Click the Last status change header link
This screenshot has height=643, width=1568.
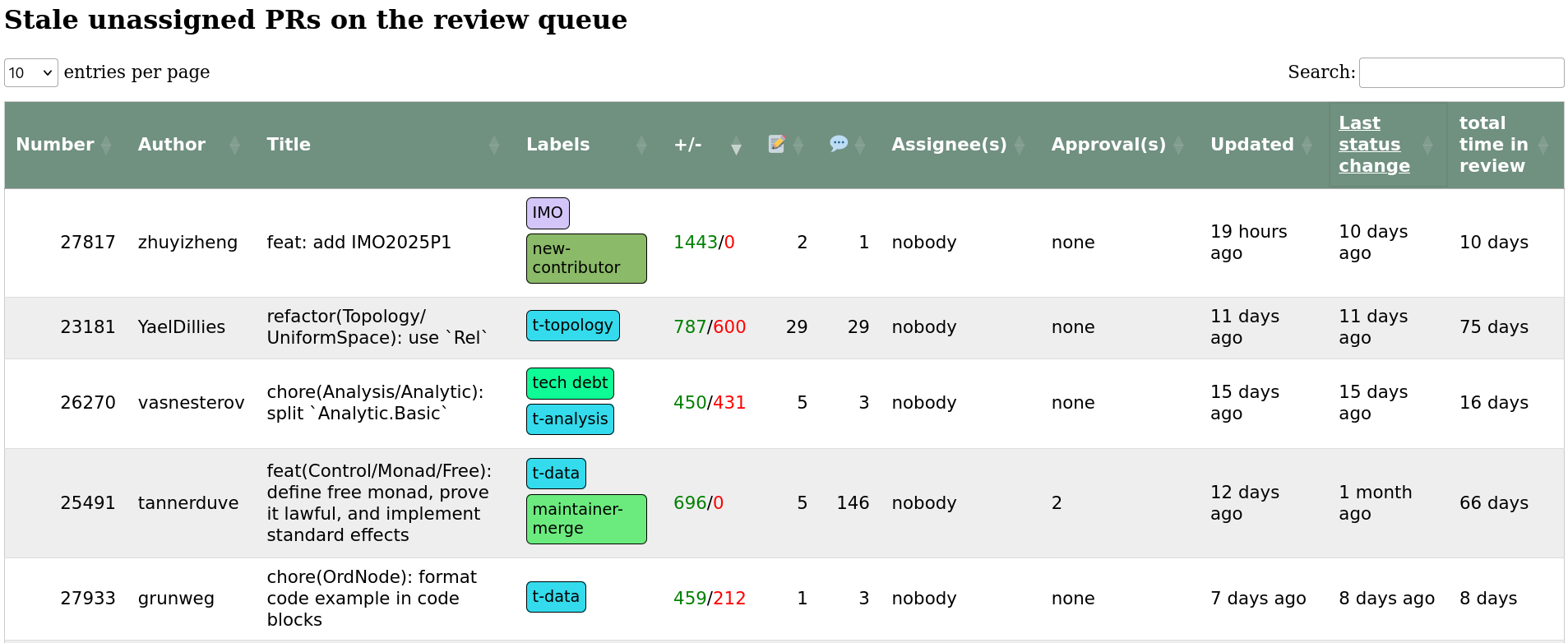tap(1373, 145)
